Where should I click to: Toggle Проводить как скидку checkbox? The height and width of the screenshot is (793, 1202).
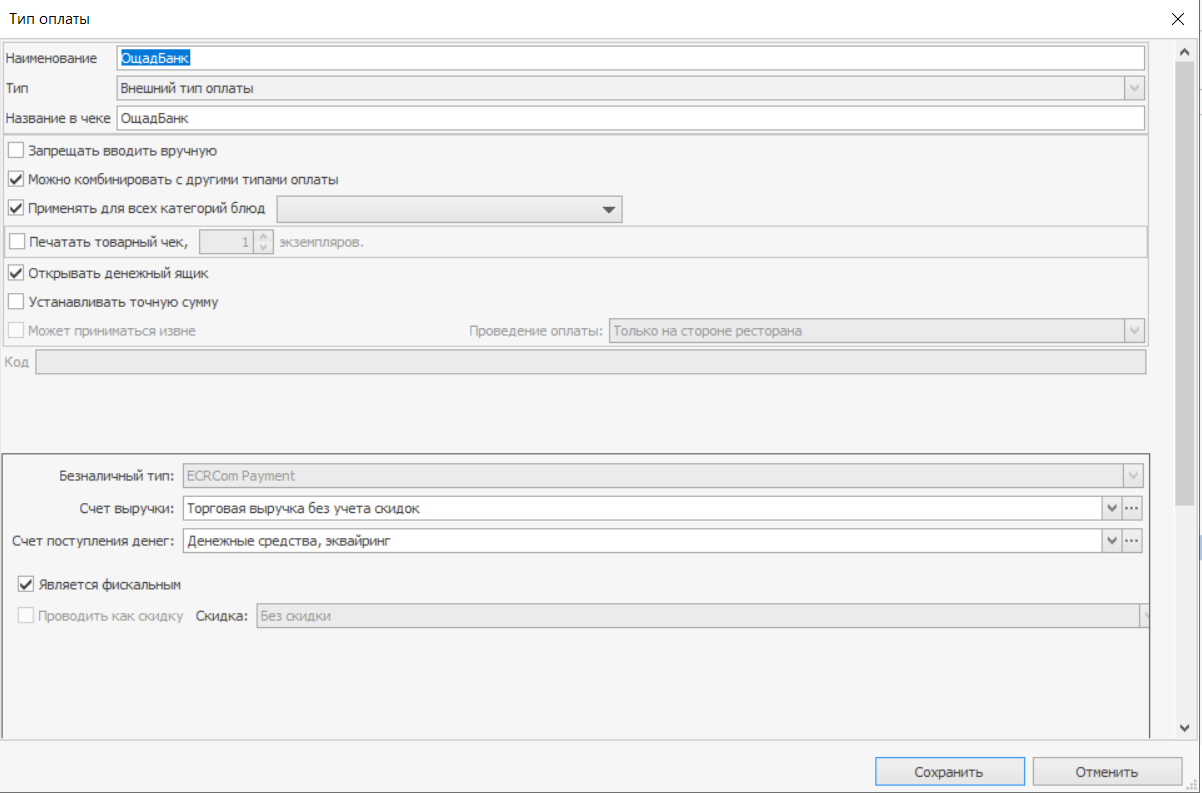point(26,616)
